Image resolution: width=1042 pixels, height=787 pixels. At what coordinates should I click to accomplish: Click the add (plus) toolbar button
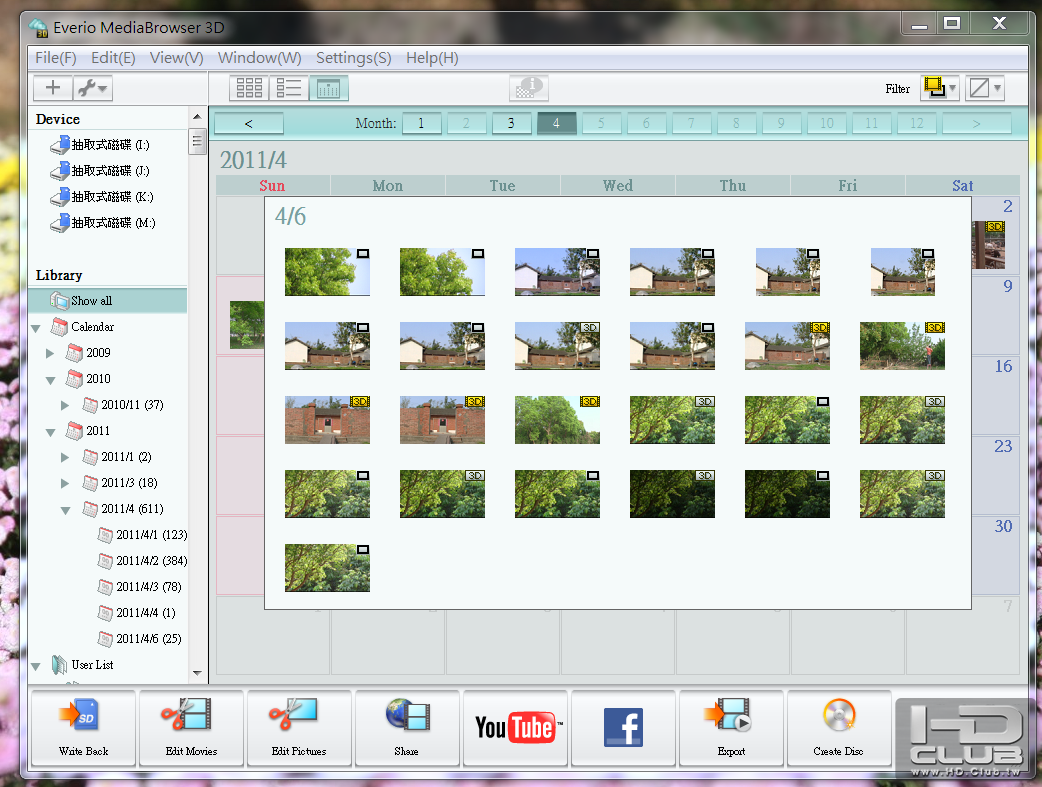coord(52,88)
